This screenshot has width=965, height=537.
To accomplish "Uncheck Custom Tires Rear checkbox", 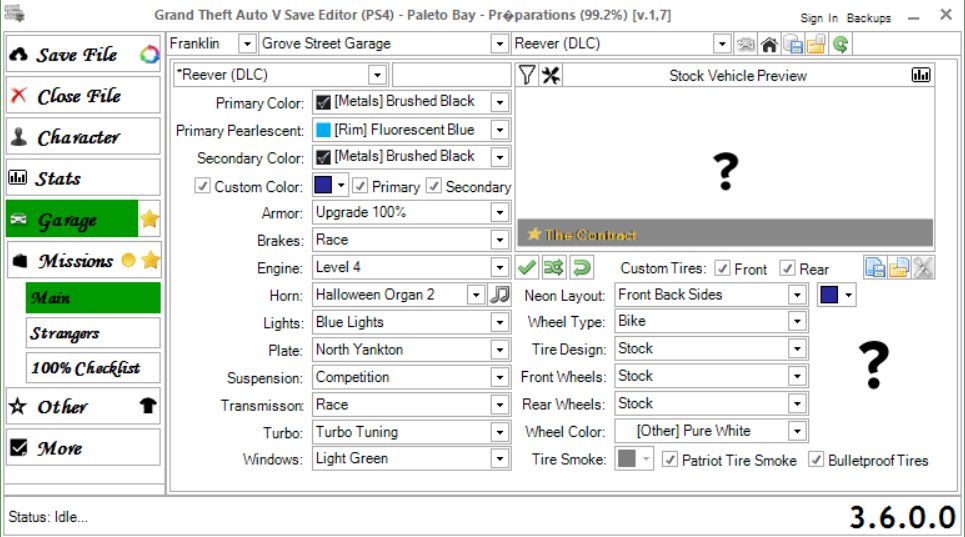I will pyautogui.click(x=787, y=268).
